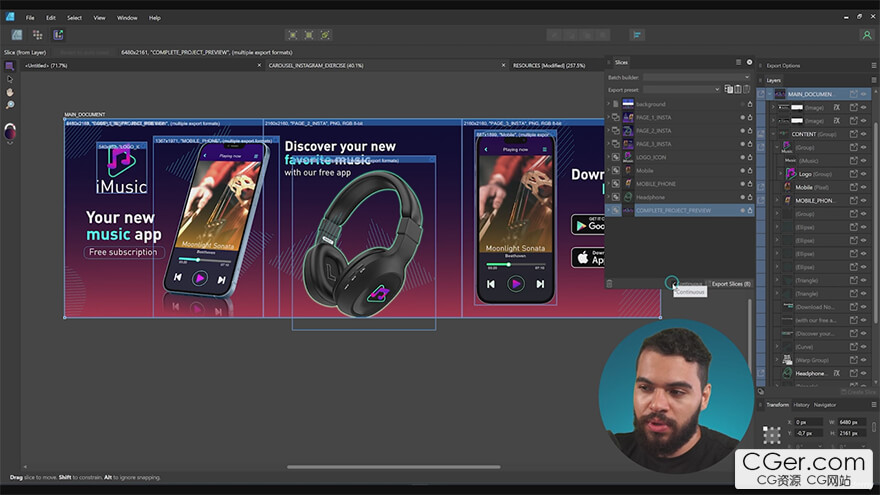Switch to Pixel Persona icon
Viewport: 880px width, 495px height.
point(38,35)
